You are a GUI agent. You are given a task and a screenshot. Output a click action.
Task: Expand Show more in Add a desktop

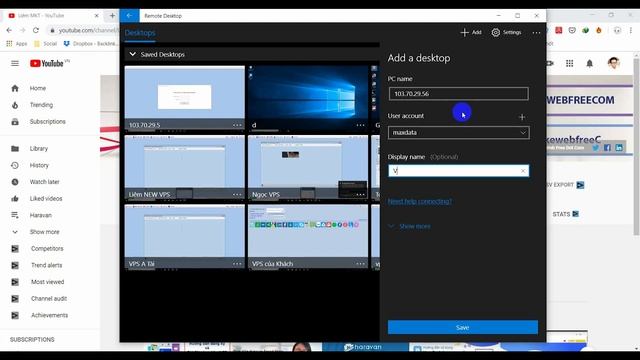pos(409,226)
